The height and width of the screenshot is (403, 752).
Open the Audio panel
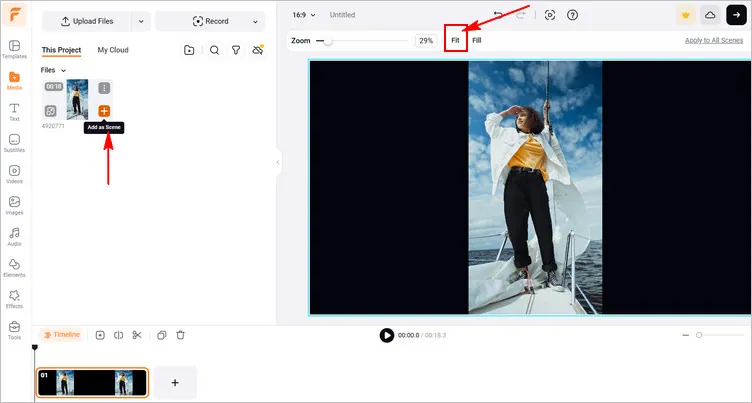pyautogui.click(x=14, y=237)
